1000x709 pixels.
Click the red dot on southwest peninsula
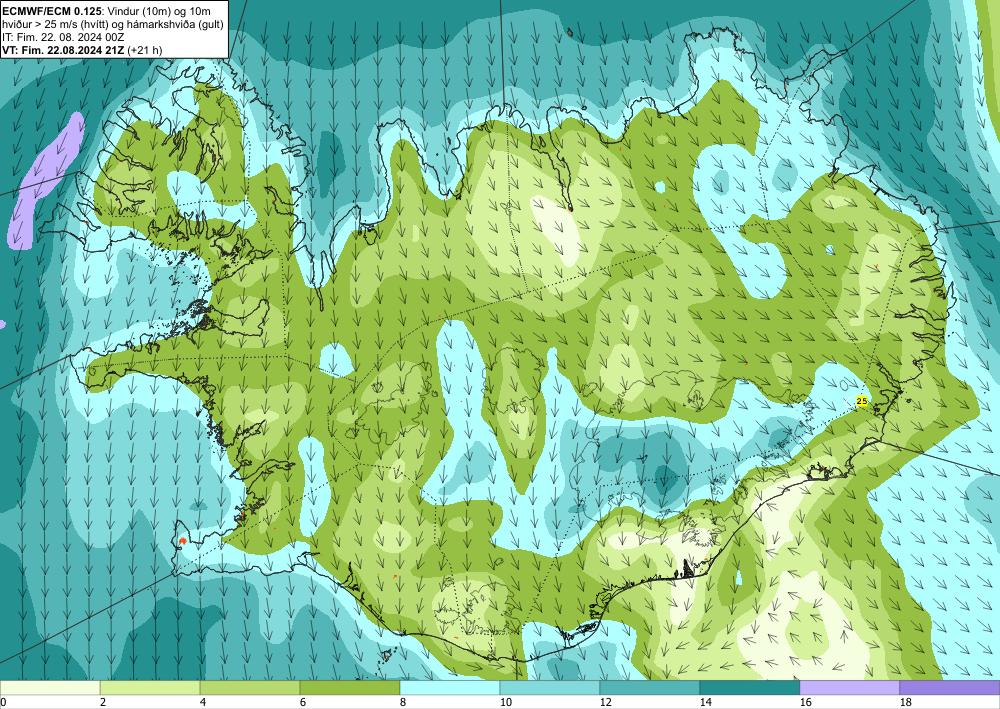(x=183, y=541)
